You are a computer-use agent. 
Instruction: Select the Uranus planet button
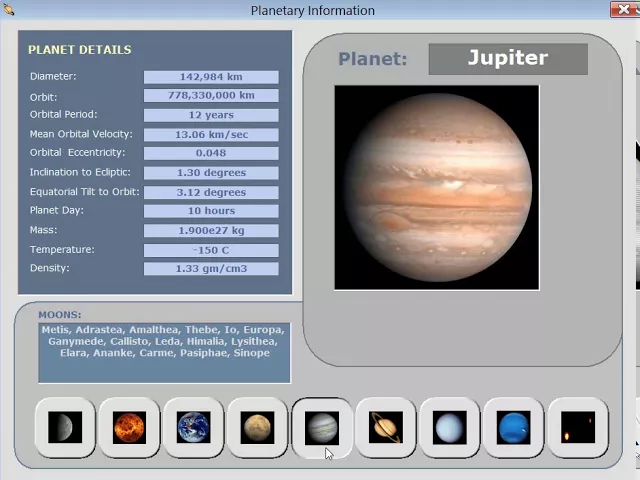tap(450, 427)
